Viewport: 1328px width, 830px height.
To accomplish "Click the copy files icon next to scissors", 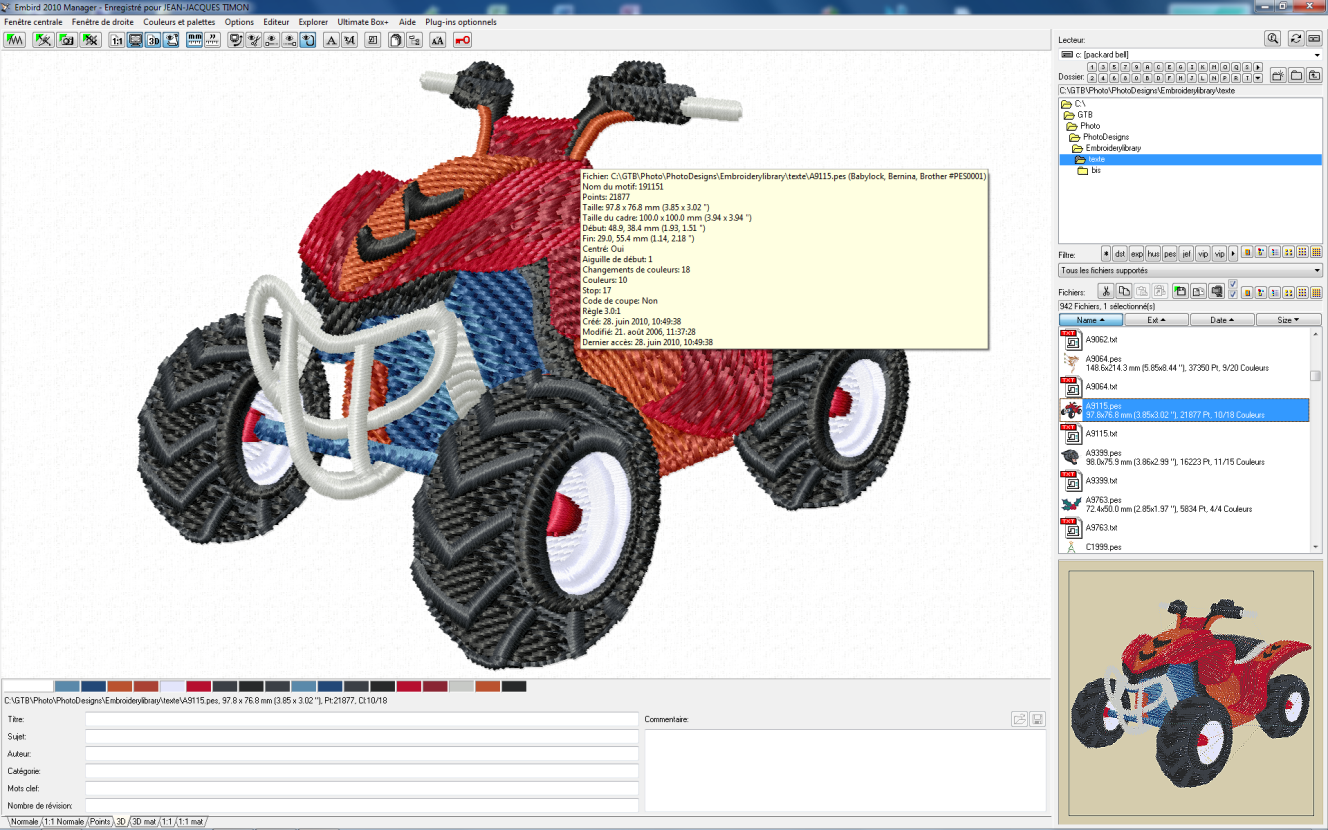I will click(1125, 291).
